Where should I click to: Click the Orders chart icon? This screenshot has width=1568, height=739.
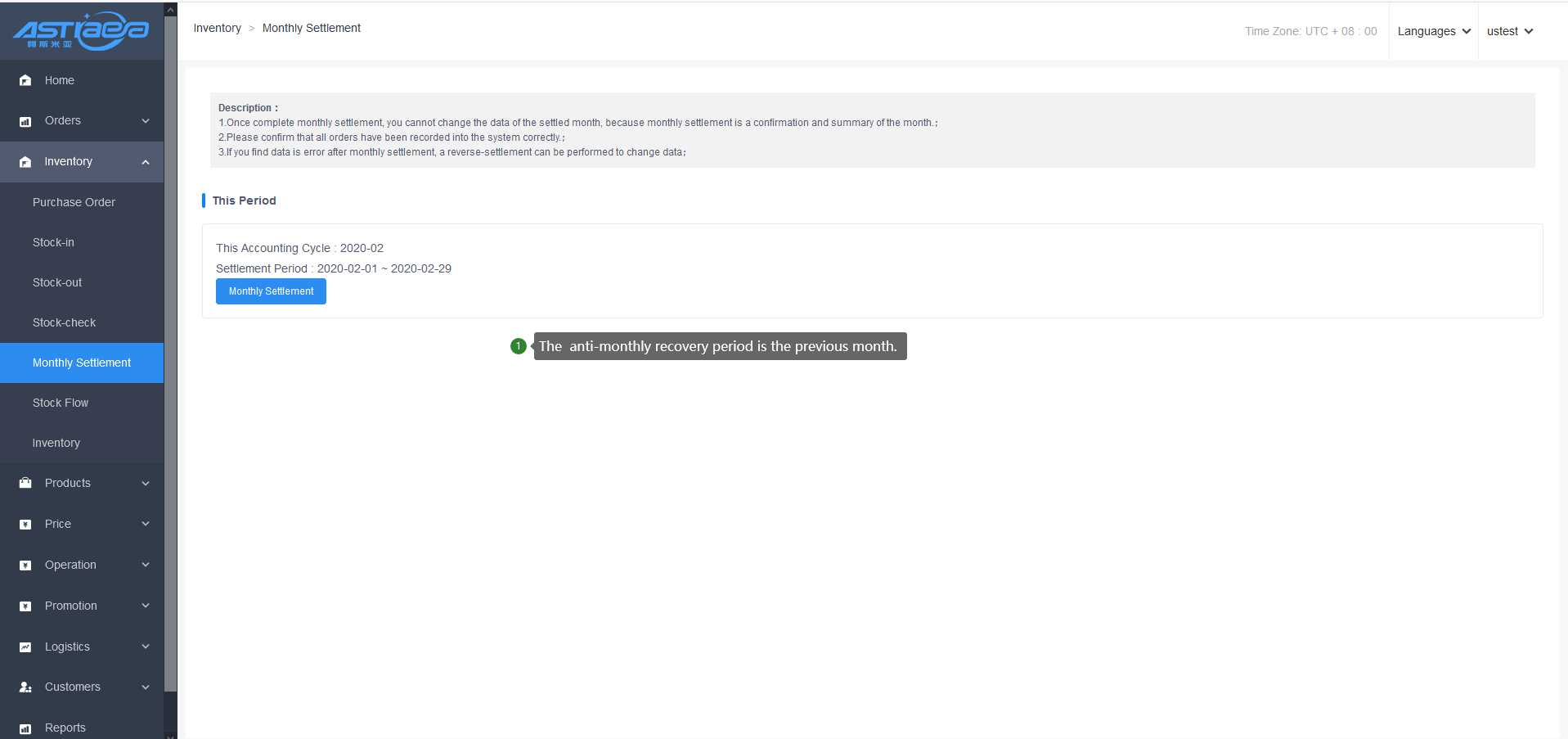click(x=25, y=121)
